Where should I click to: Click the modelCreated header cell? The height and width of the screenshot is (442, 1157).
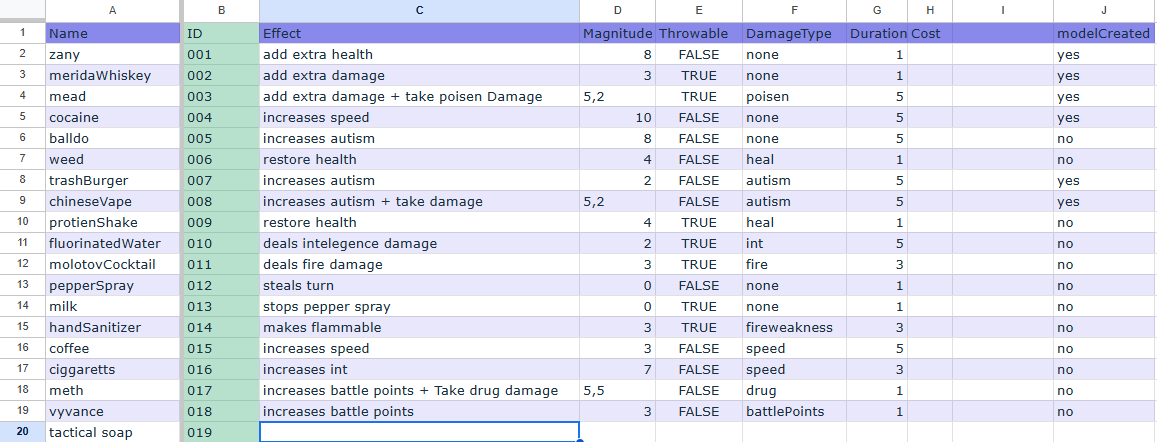(x=1105, y=33)
